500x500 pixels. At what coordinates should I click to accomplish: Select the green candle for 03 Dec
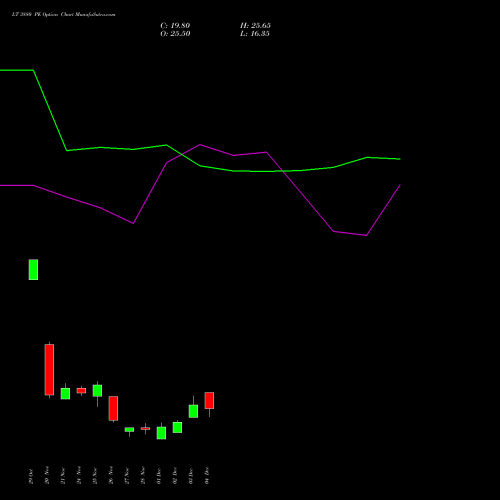tap(193, 411)
